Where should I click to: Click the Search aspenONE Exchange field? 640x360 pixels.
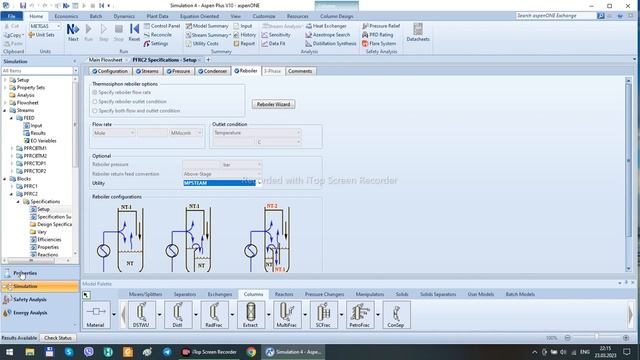[556, 16]
